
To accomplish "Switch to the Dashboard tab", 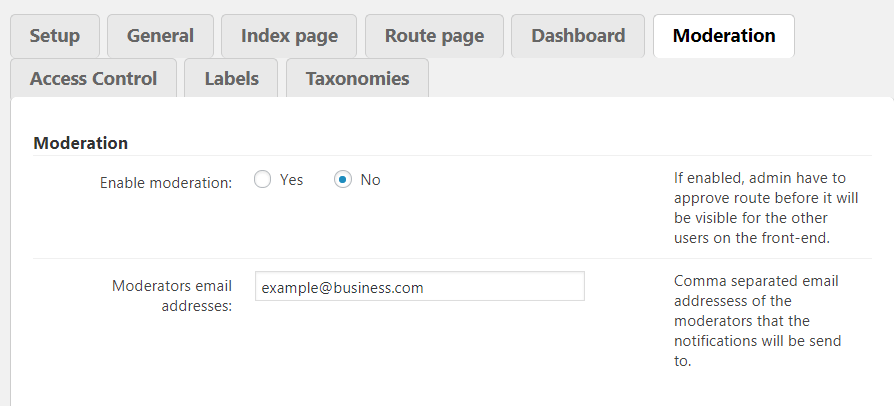I will point(578,36).
